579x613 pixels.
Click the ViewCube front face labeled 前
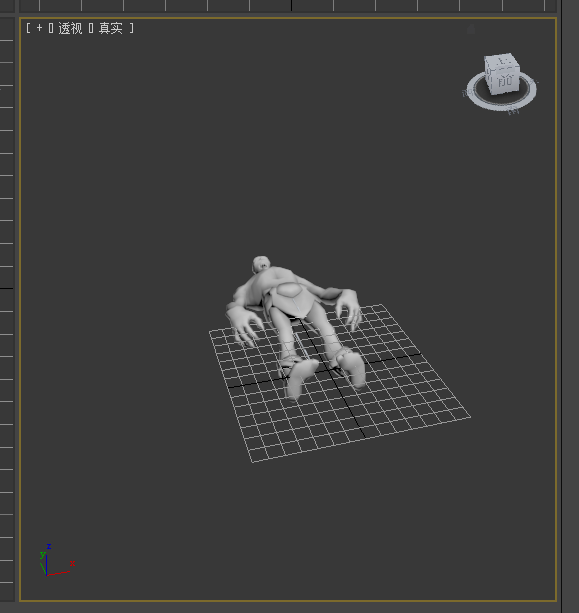pos(506,81)
